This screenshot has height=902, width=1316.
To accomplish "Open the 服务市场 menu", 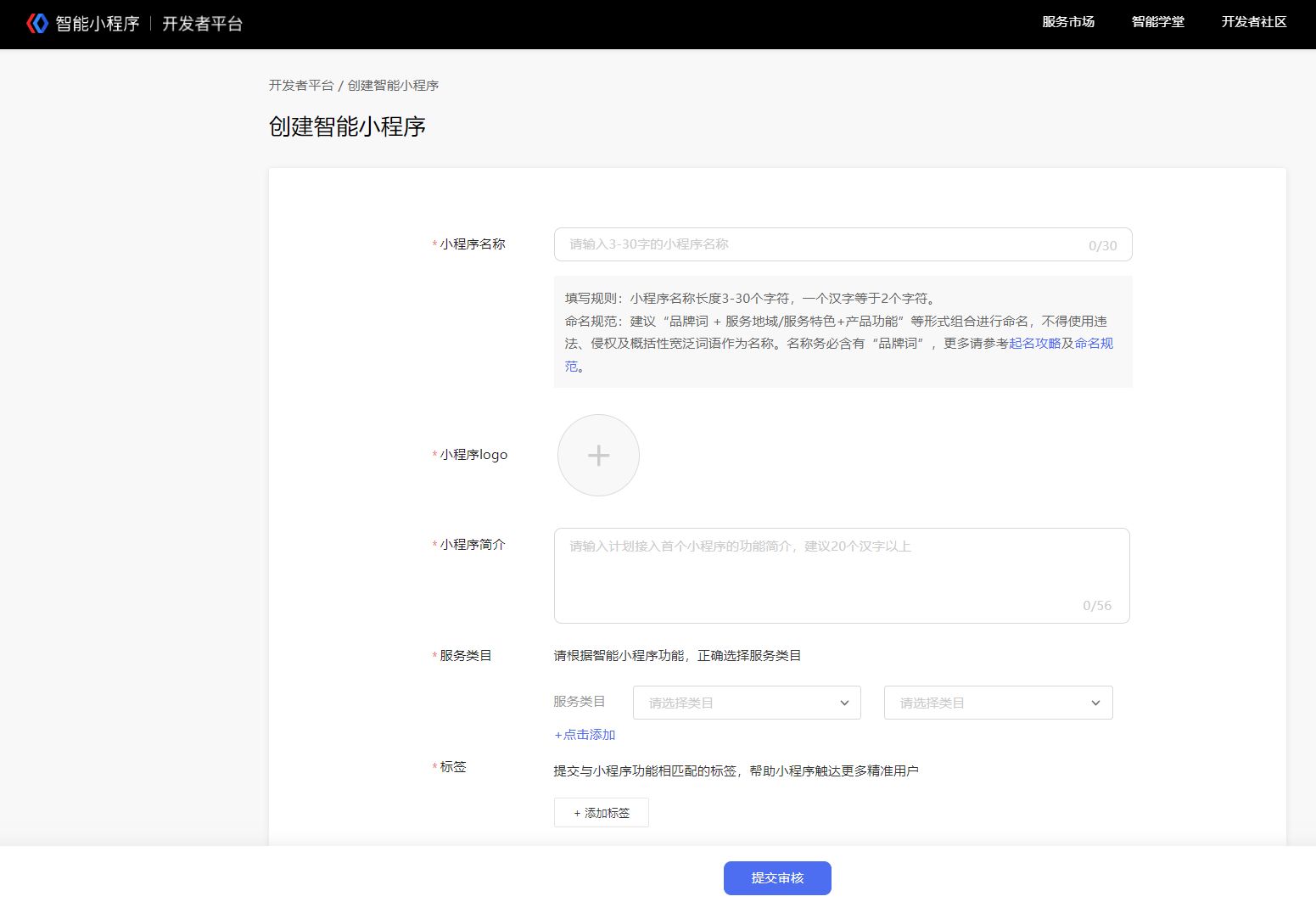I will click(x=1068, y=22).
